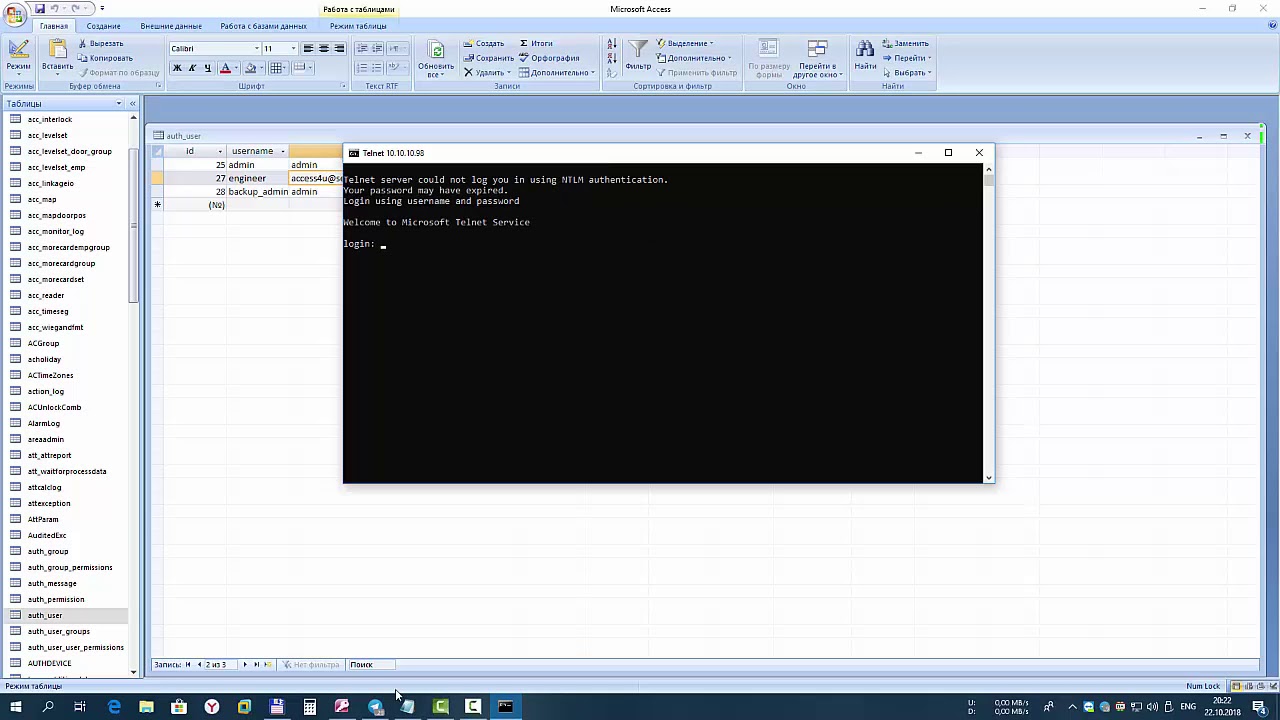Click the Орфография spelling button
This screenshot has width=1280, height=720.
tap(549, 58)
